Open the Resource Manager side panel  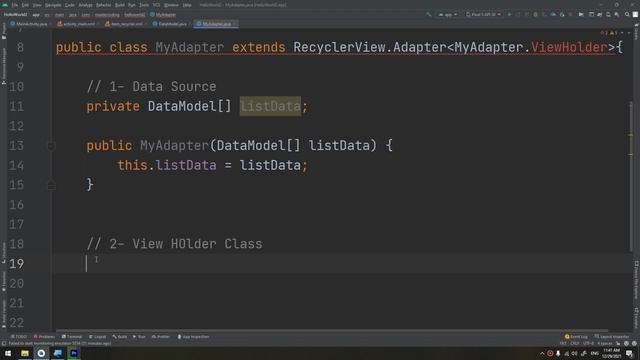click(4, 65)
